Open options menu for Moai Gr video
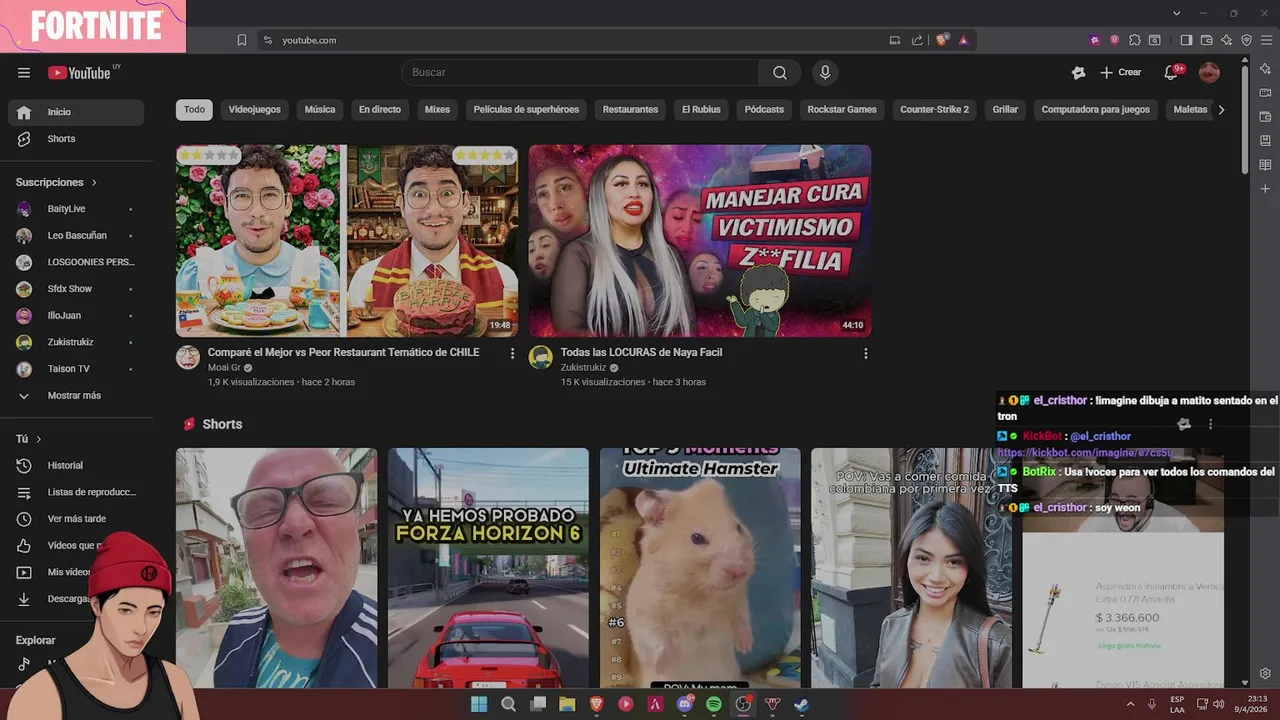 click(513, 353)
